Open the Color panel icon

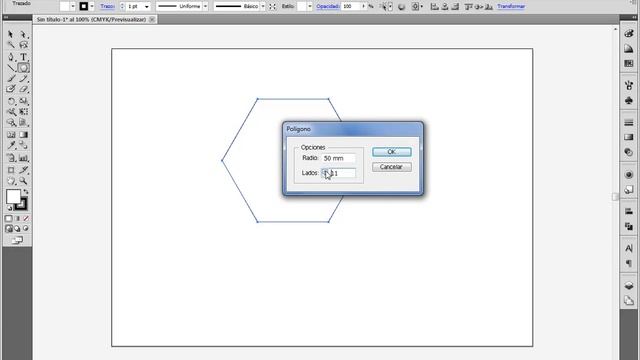(629, 34)
